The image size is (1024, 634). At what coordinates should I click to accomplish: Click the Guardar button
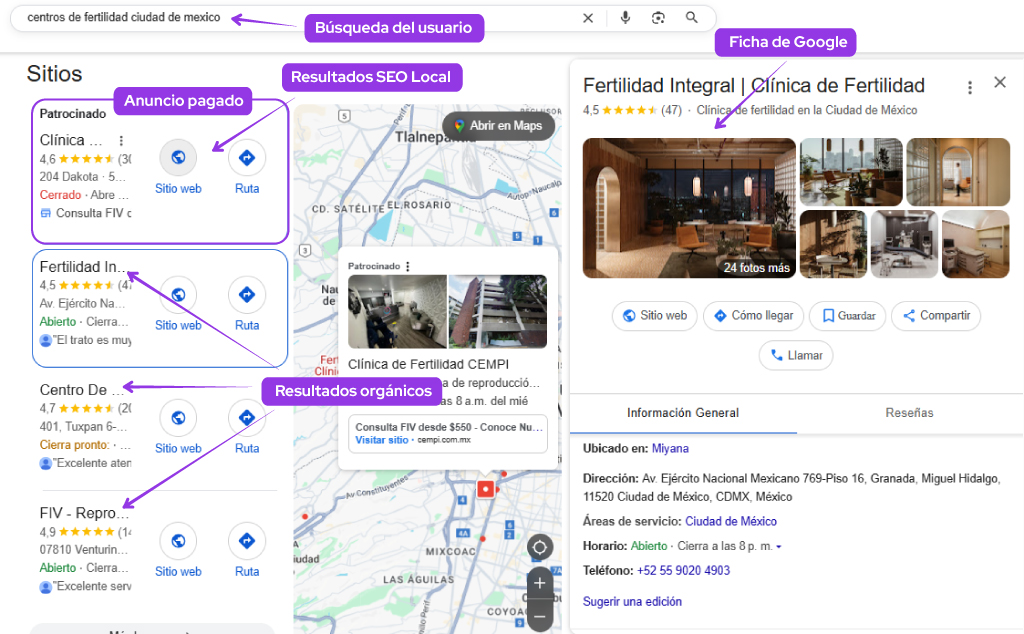coord(847,316)
